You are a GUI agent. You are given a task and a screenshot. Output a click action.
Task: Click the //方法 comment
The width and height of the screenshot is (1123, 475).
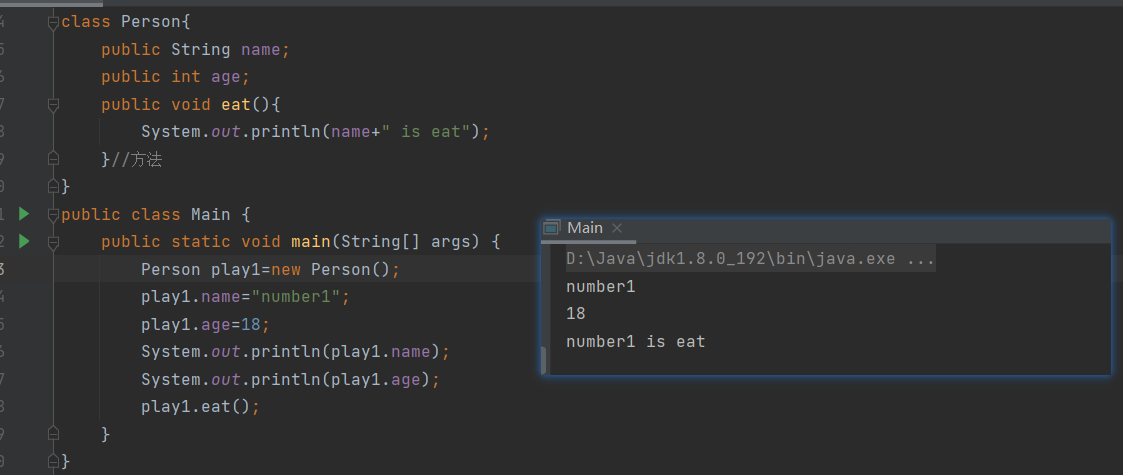pyautogui.click(x=137, y=160)
